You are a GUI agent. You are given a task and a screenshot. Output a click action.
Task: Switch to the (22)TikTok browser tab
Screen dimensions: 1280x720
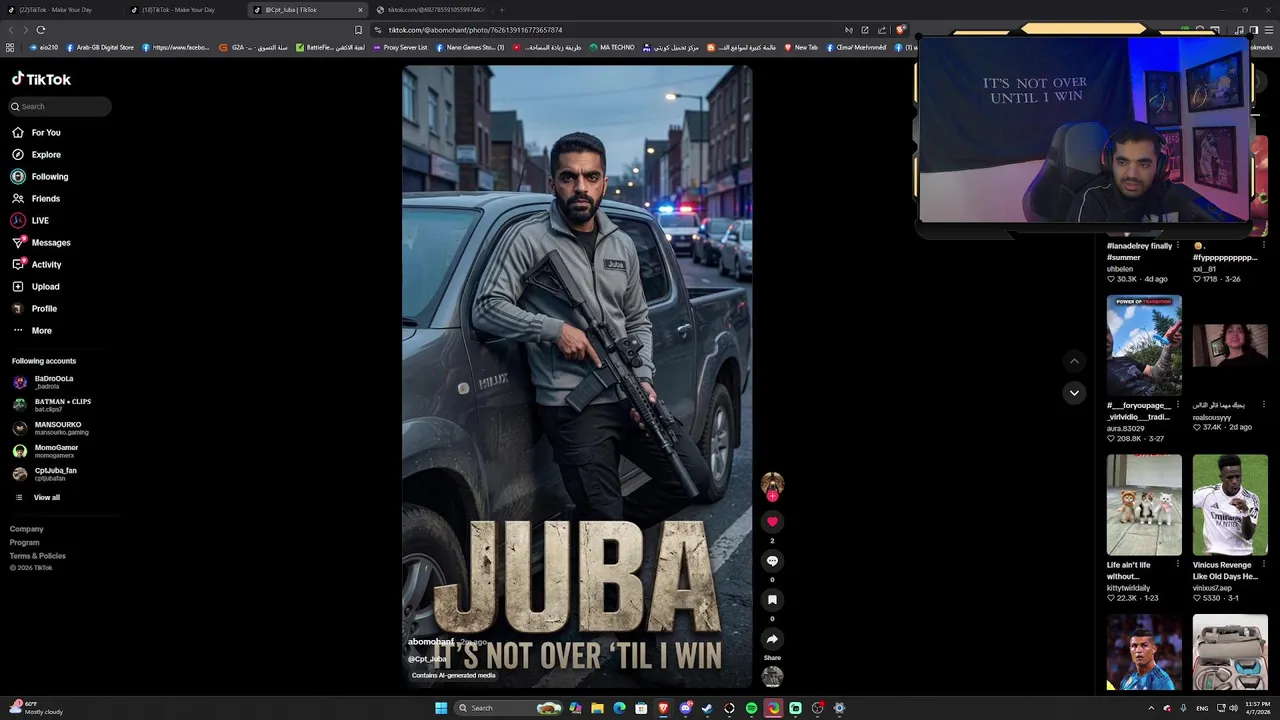[55, 10]
